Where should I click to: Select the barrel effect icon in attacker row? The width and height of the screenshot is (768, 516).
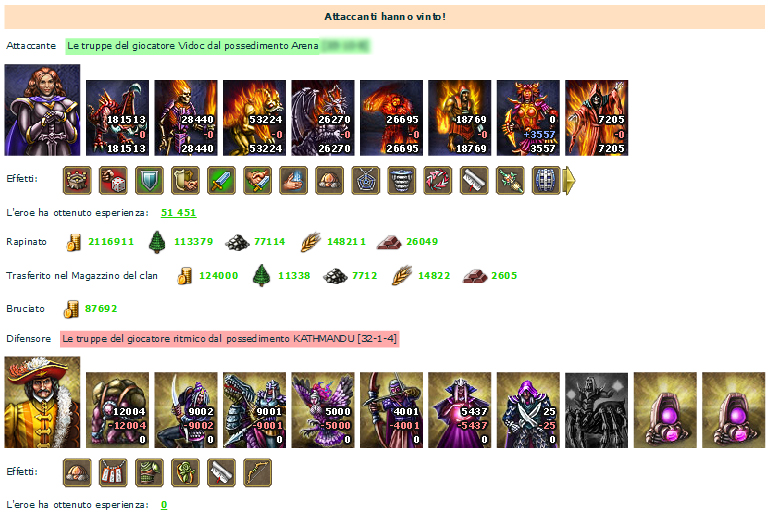pyautogui.click(x=546, y=180)
